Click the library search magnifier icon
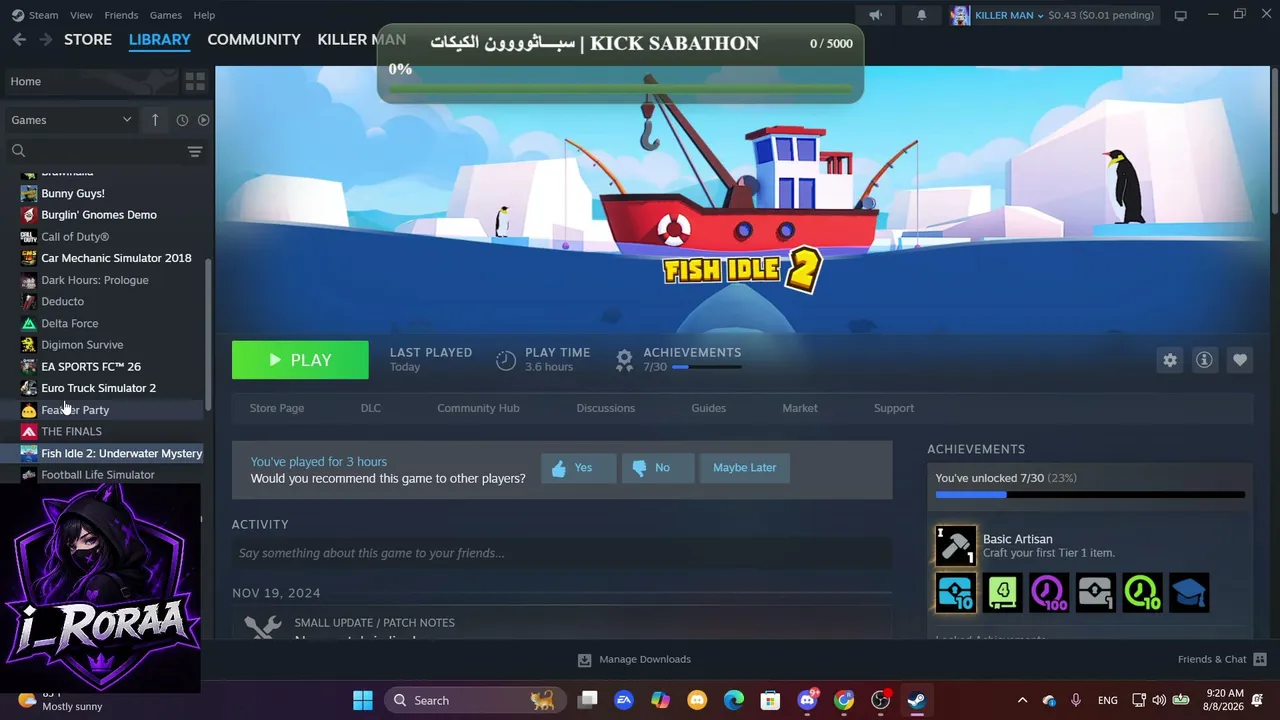Screen dimensions: 1280x720 pyautogui.click(x=18, y=151)
